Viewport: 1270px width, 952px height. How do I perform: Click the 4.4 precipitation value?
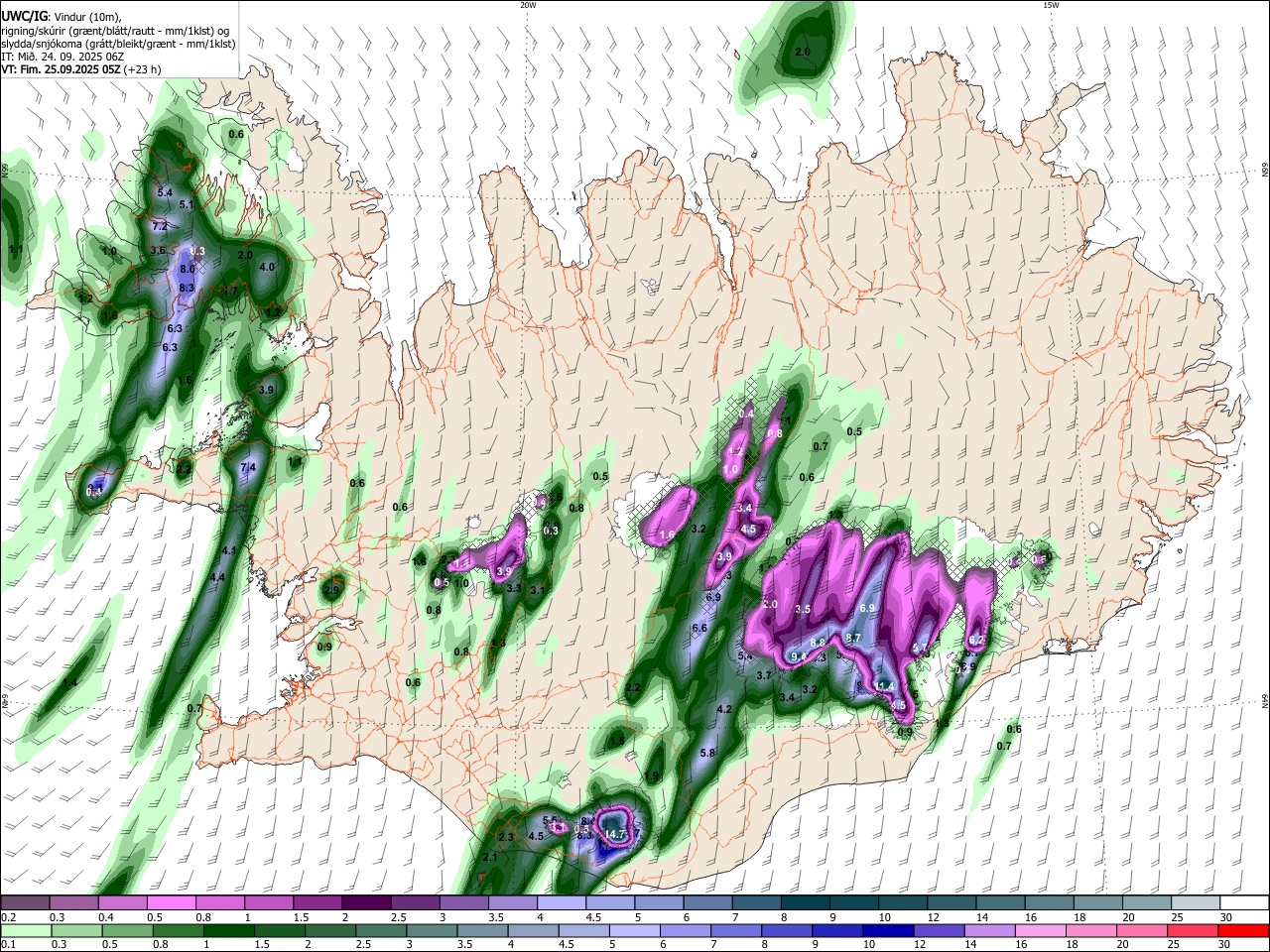pos(218,577)
